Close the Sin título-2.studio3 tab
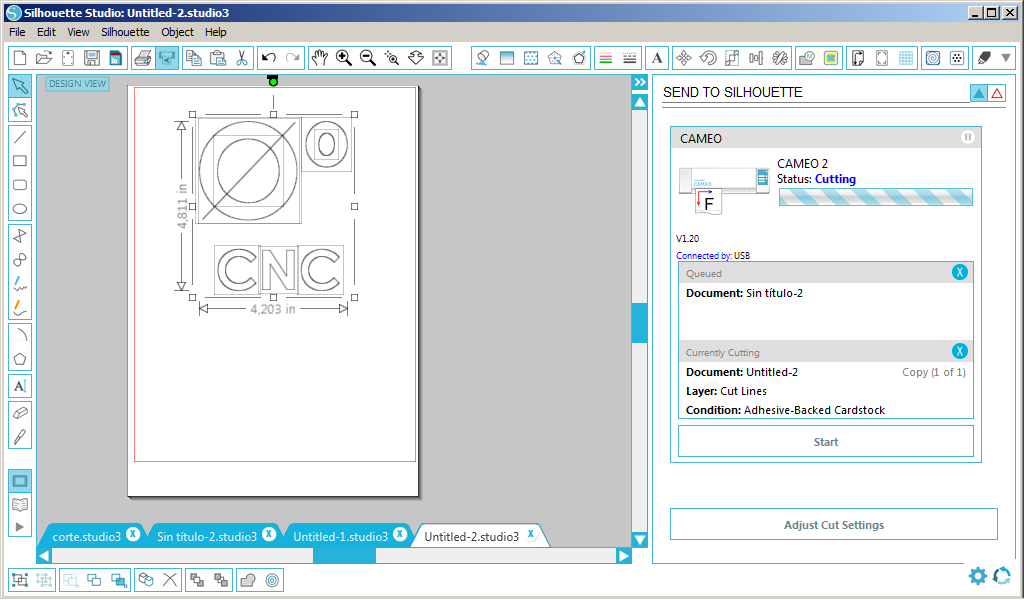The height and width of the screenshot is (600, 1024). 268,534
